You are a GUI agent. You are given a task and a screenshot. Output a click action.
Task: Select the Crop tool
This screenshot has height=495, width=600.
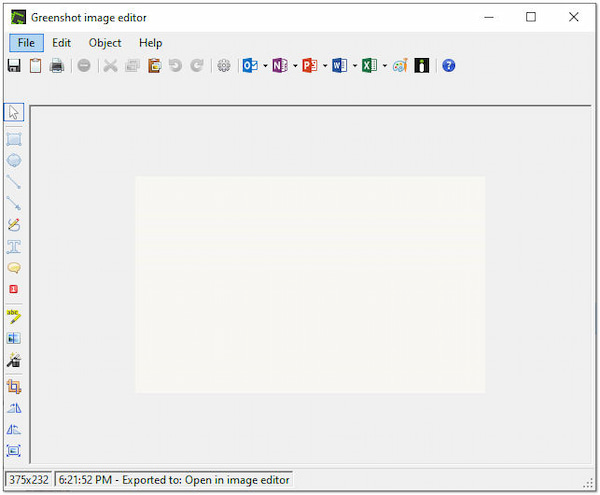(x=14, y=387)
